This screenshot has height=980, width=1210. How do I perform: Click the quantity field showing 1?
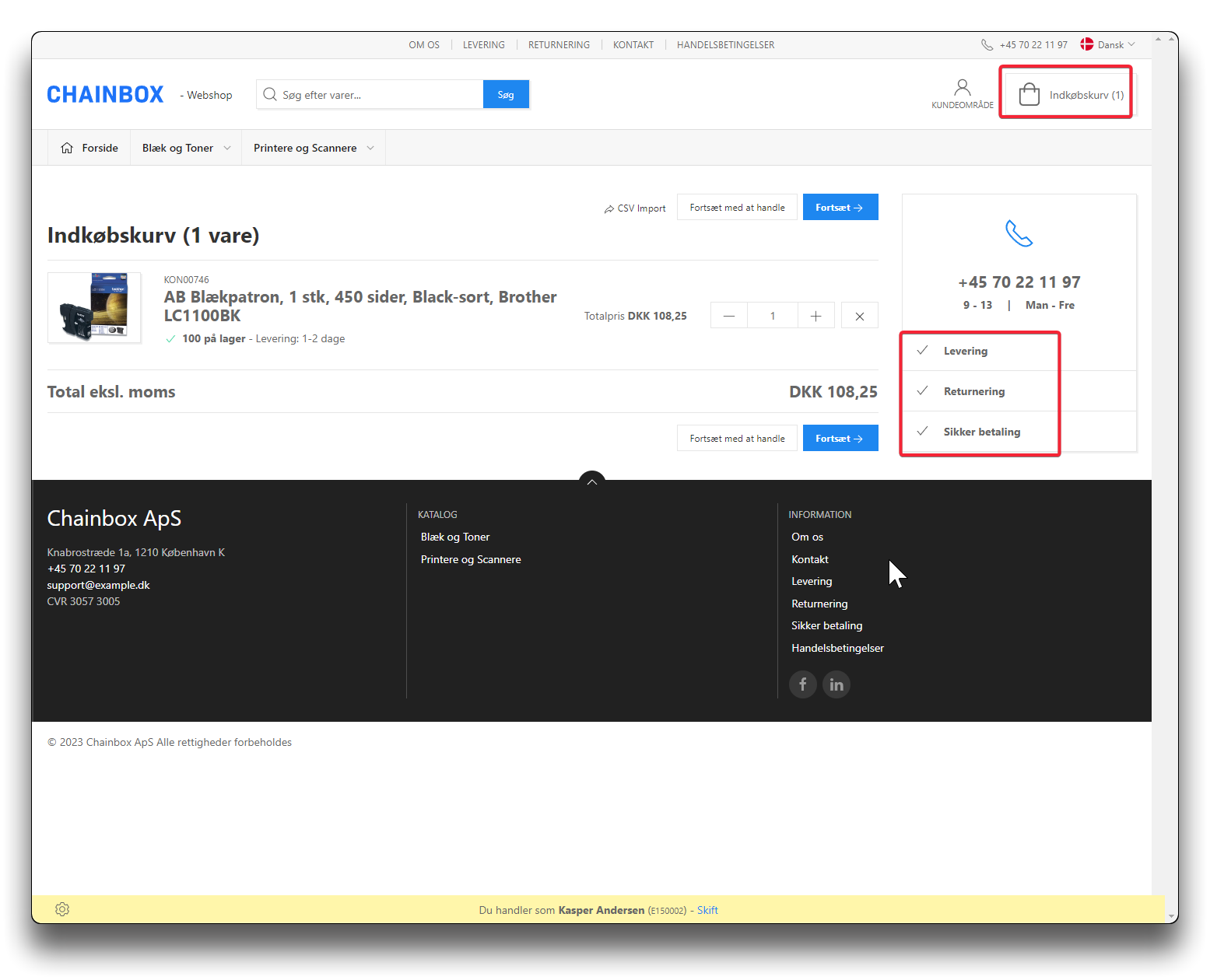[x=773, y=316]
